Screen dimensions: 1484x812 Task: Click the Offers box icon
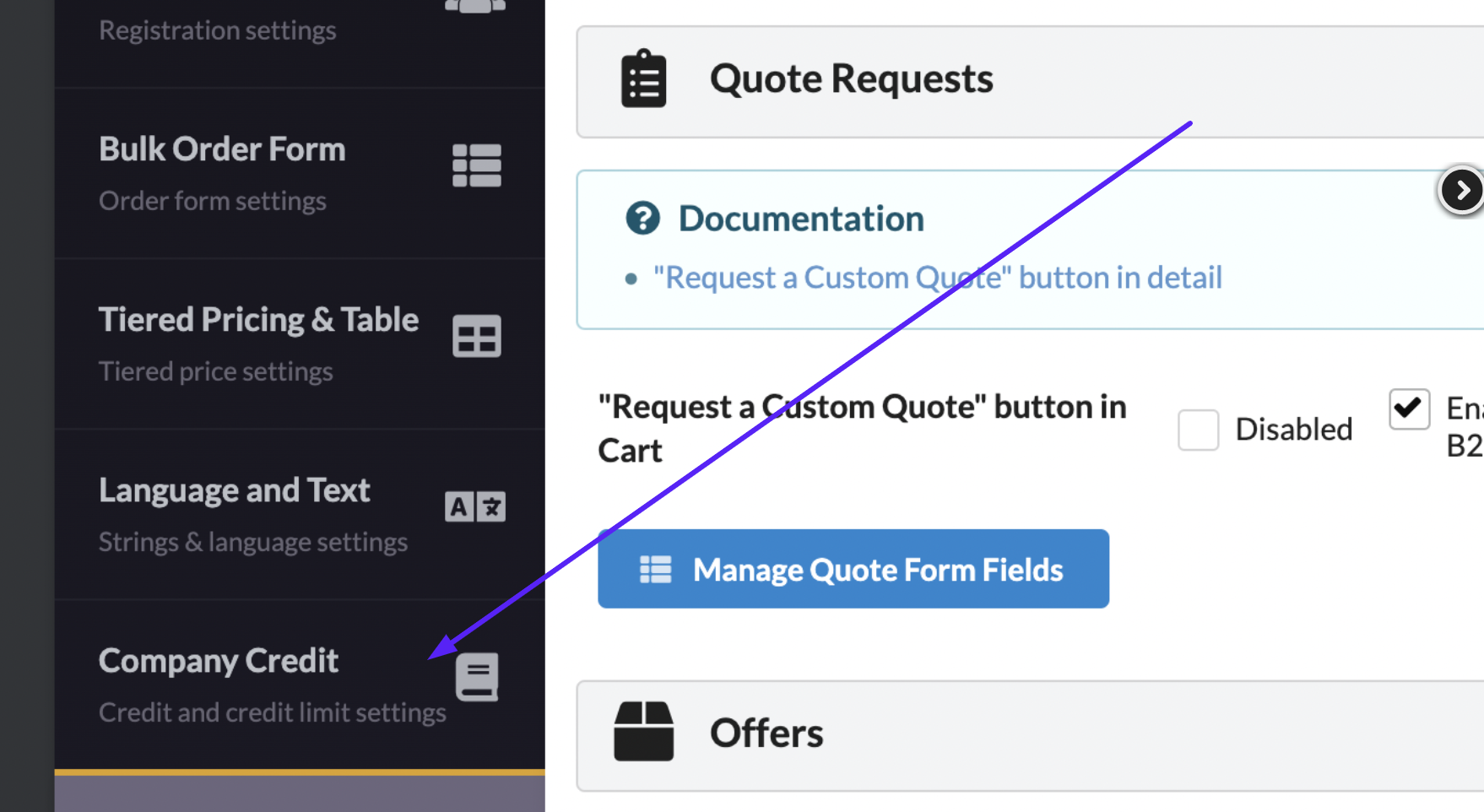tap(643, 732)
